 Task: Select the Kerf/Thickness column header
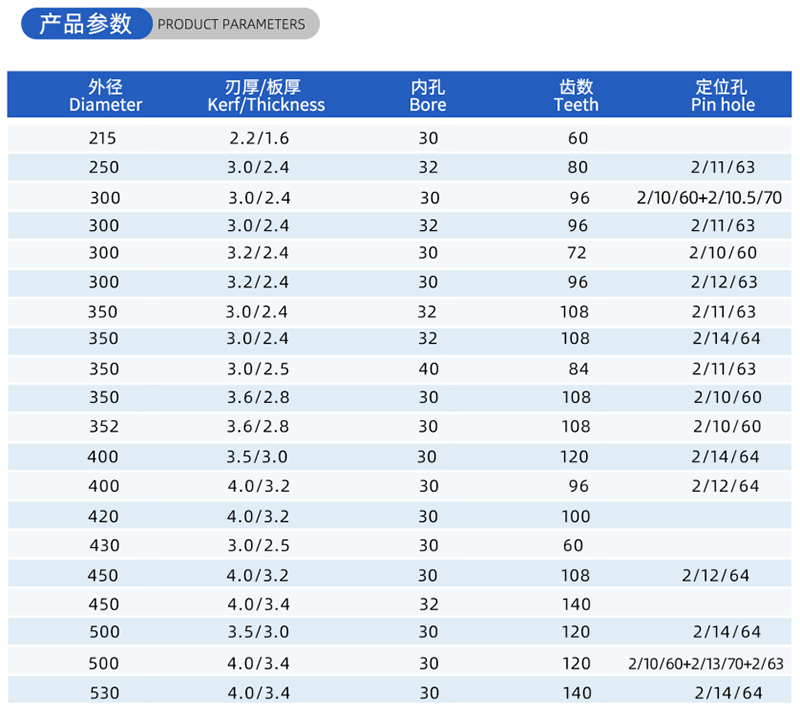(x=266, y=95)
